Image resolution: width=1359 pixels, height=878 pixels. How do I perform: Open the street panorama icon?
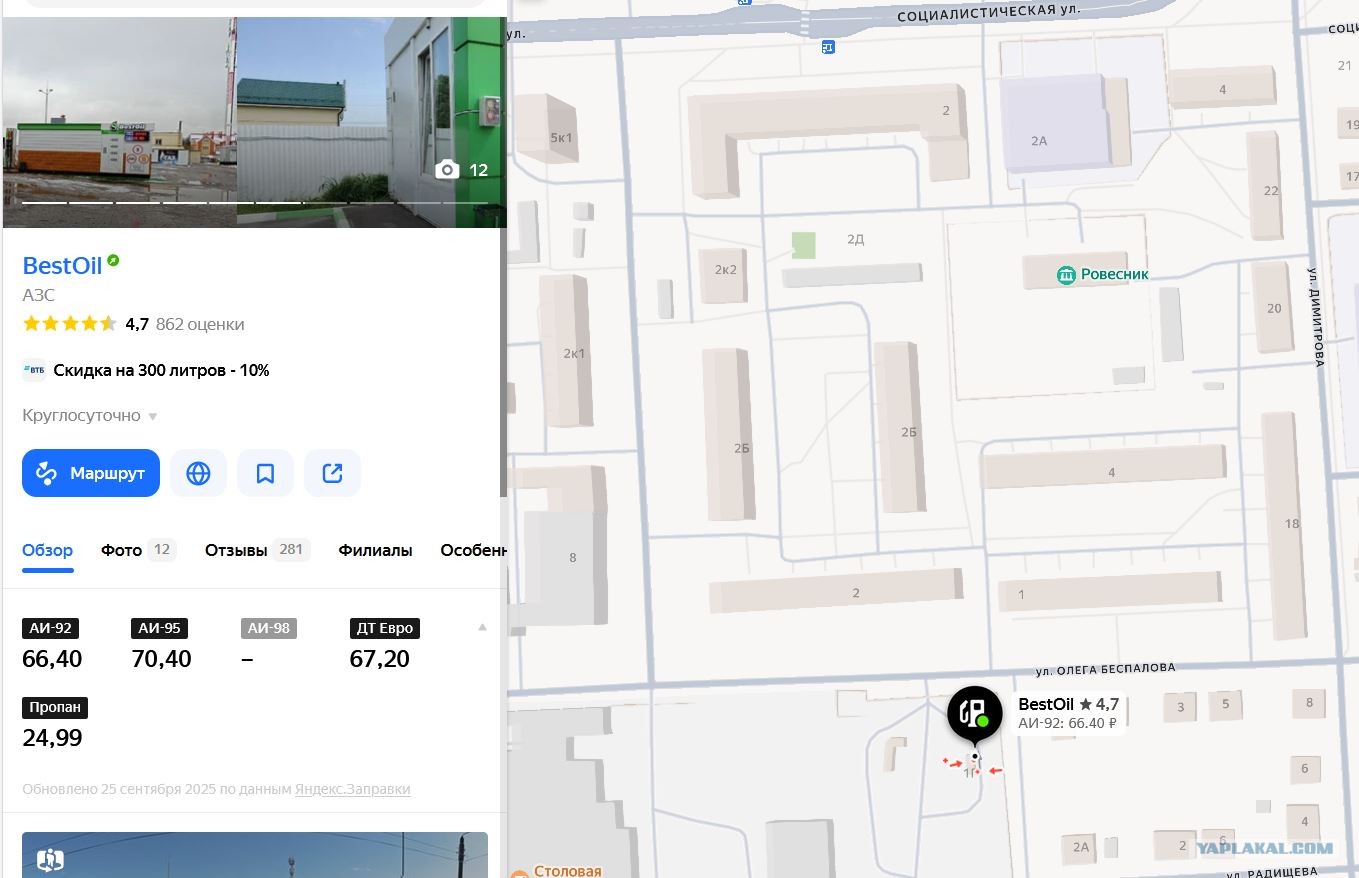pyautogui.click(x=50, y=859)
